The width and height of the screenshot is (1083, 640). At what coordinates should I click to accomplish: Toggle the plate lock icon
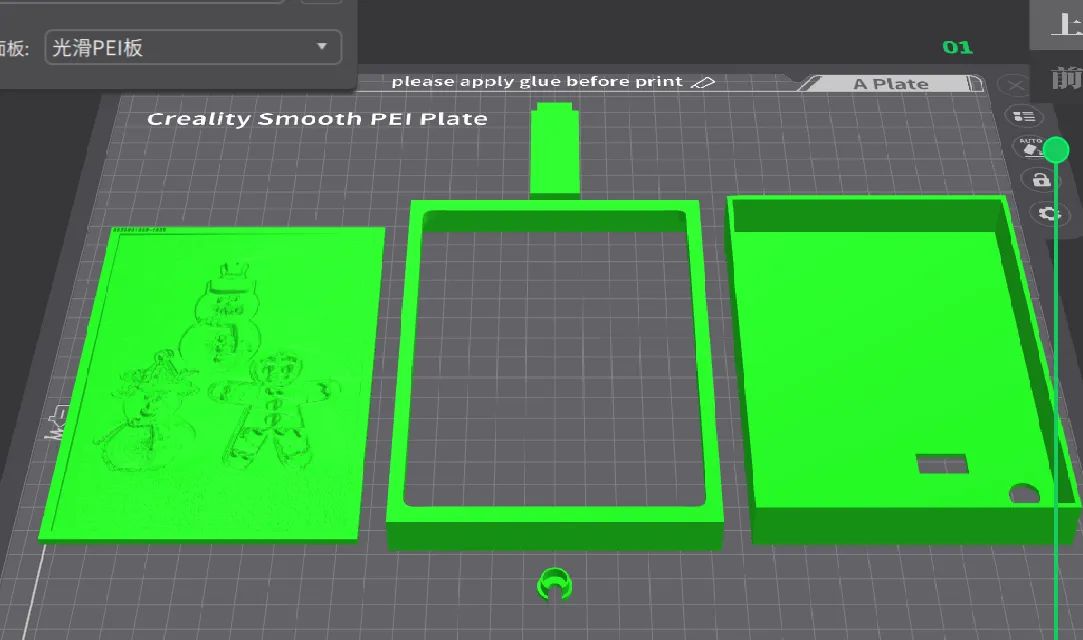(1041, 180)
